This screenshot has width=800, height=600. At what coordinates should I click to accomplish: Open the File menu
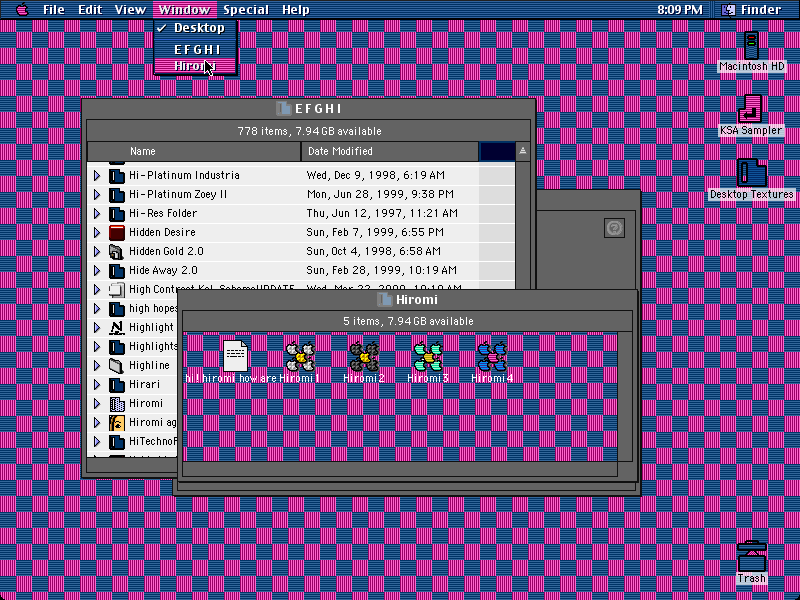coord(54,9)
